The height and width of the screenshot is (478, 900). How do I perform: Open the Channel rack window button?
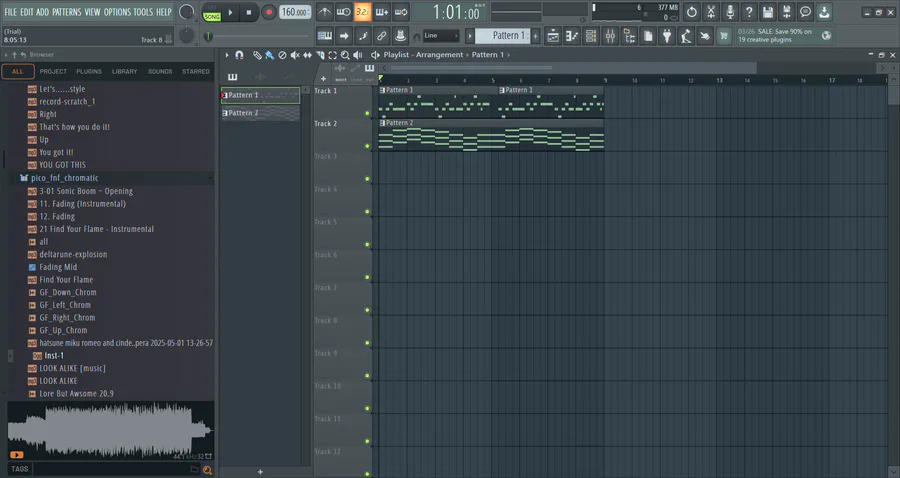pos(591,36)
